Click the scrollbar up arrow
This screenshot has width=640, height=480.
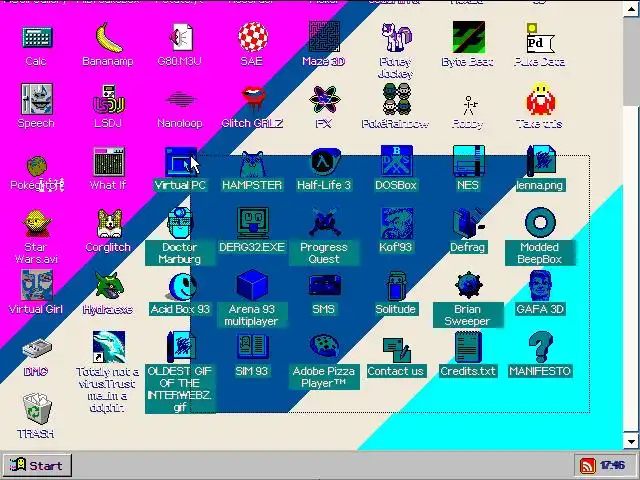(631, 9)
